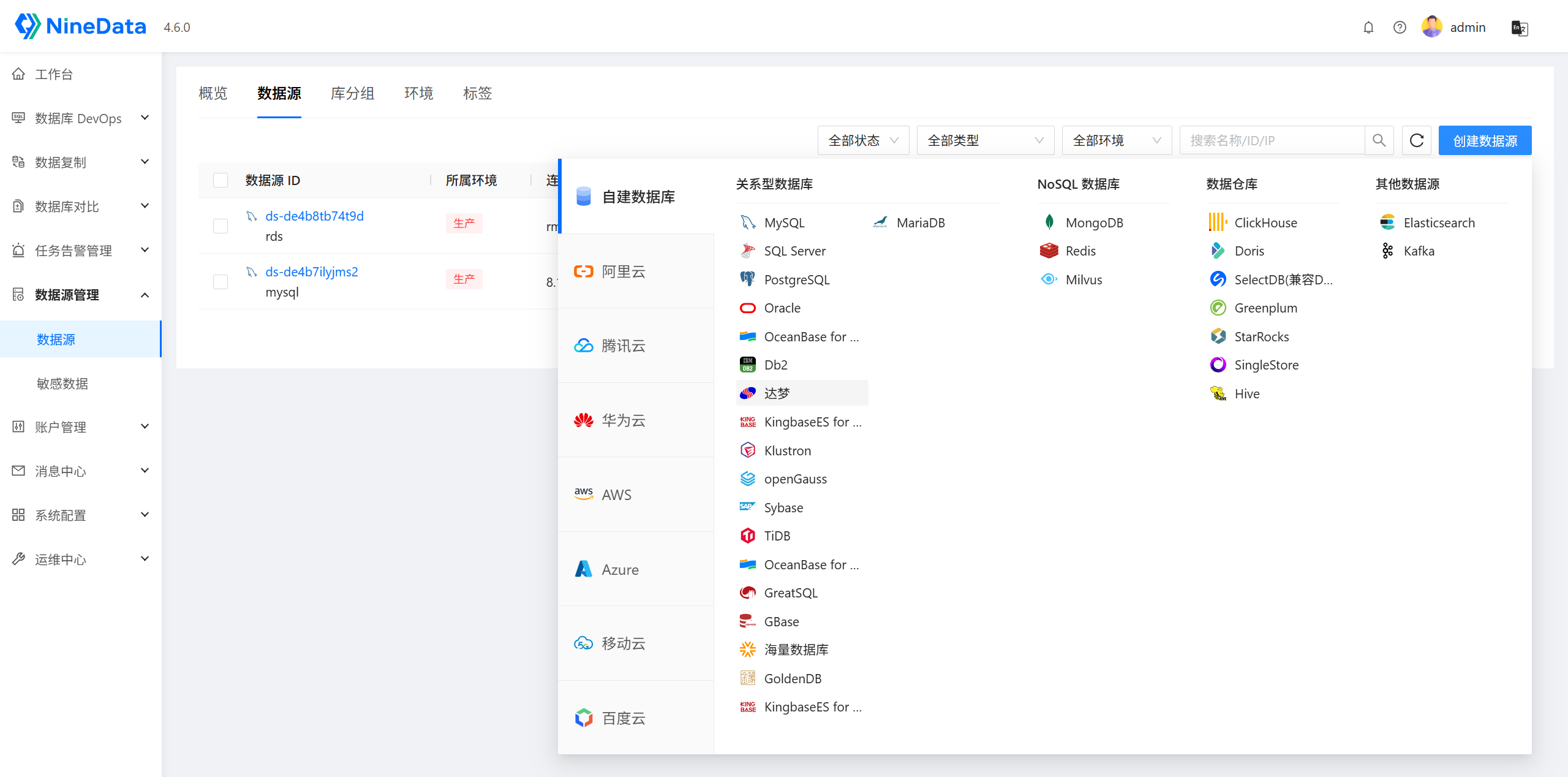
Task: Choose the SQL Server icon
Action: [748, 251]
